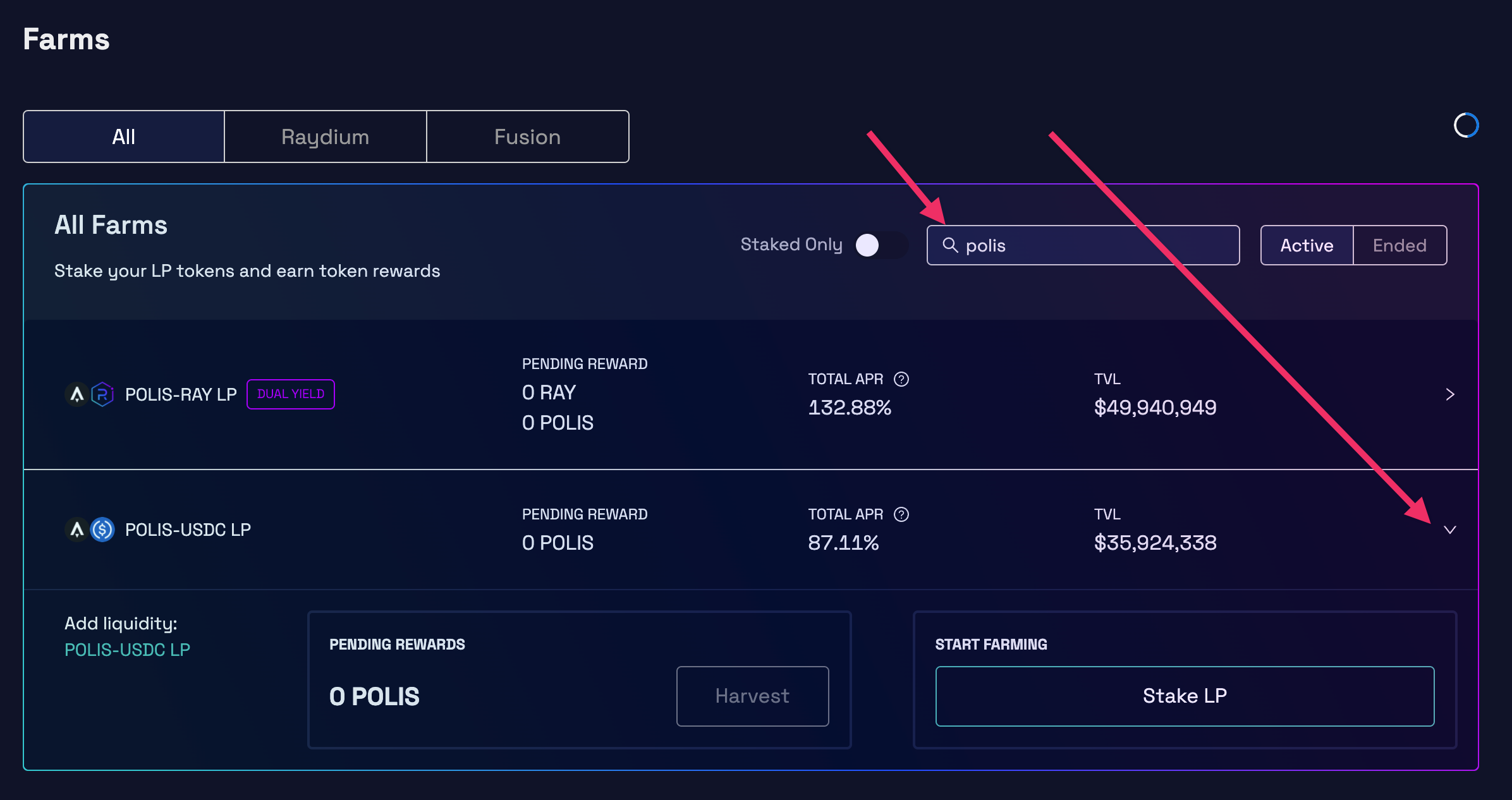Select the RAY token icon beside POLIS-RAY LP
This screenshot has height=800, width=1512.
[103, 394]
